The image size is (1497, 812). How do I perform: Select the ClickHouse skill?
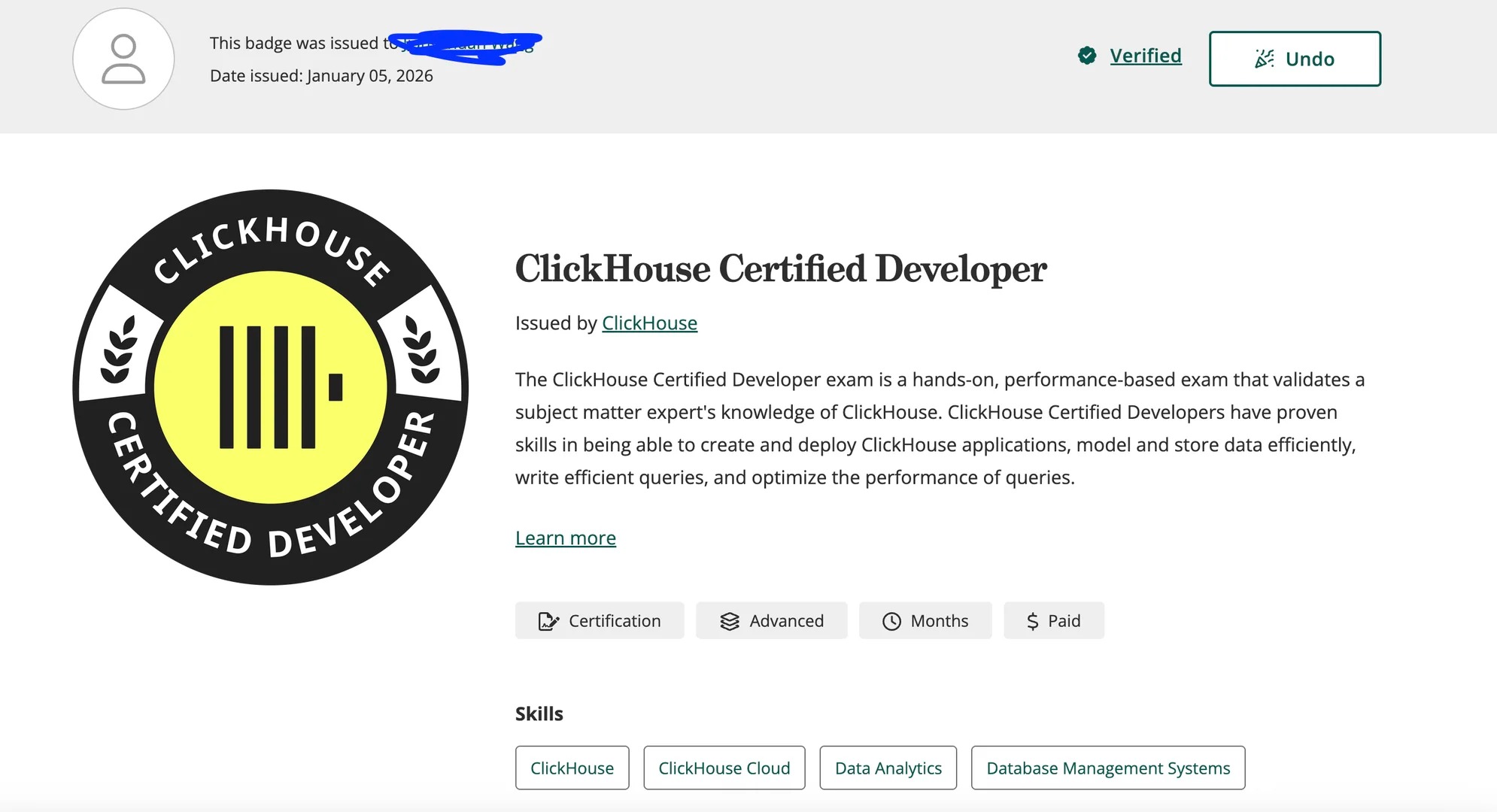pyautogui.click(x=571, y=768)
